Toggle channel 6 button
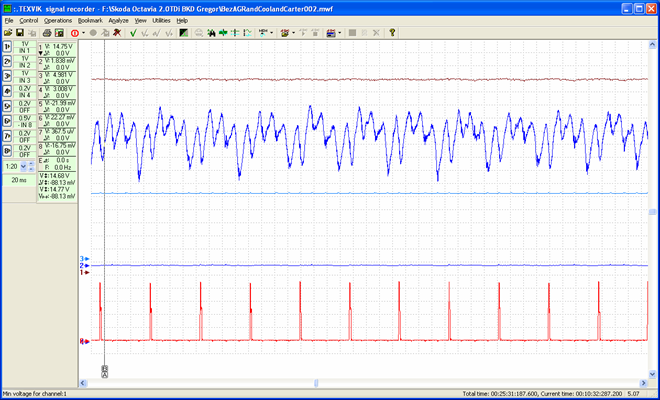This screenshot has height=400, width=660. click(x=7, y=121)
